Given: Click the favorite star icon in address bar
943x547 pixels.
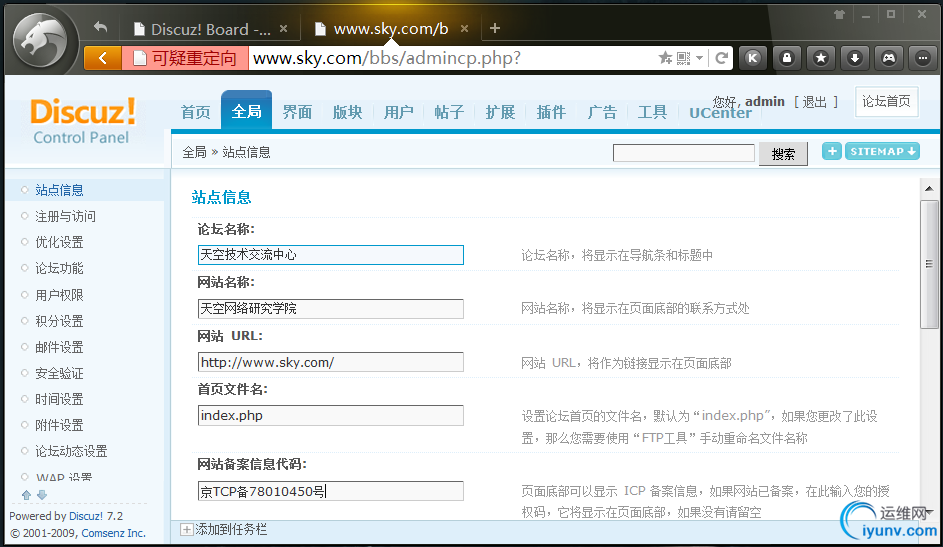Looking at the screenshot, I should [665, 58].
